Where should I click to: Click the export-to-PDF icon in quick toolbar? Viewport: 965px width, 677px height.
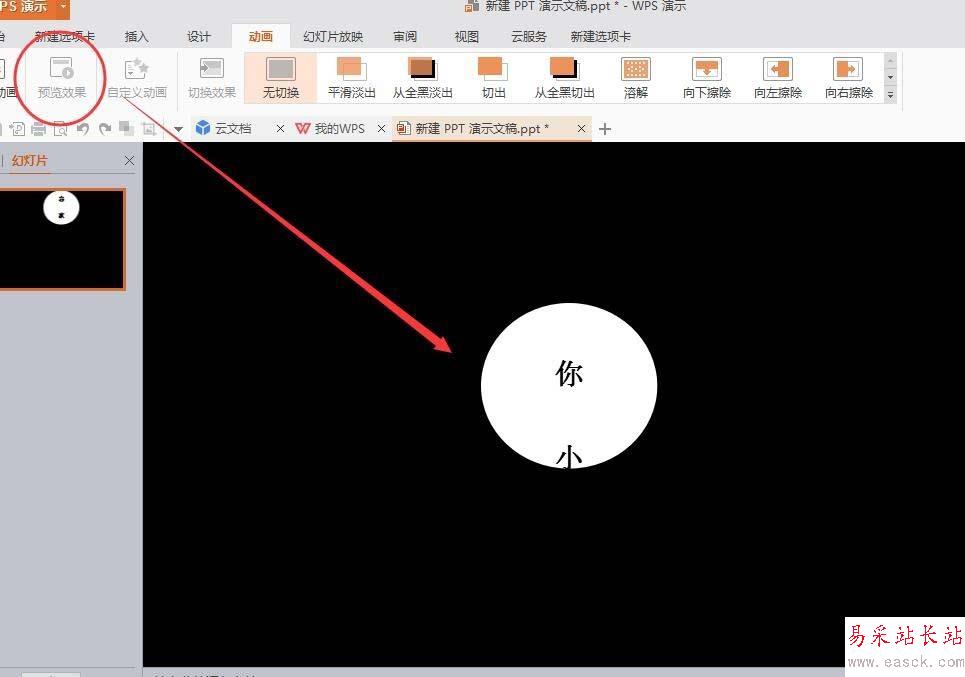17,129
